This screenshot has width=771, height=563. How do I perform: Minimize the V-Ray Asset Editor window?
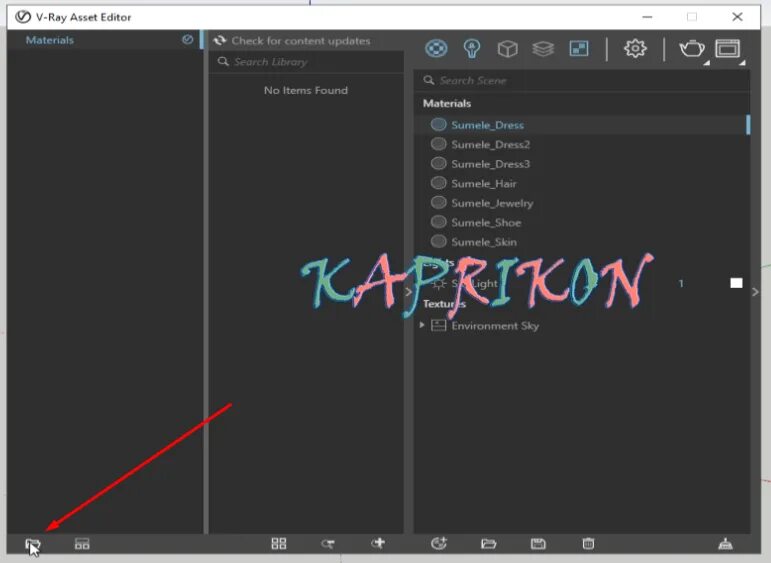(x=647, y=17)
